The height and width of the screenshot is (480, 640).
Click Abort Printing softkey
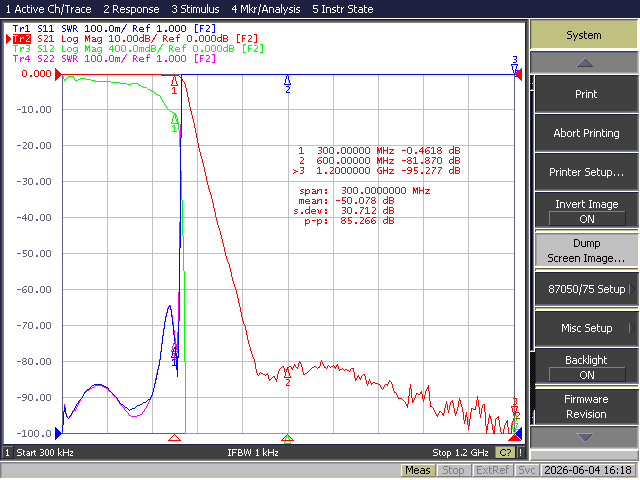[586, 133]
